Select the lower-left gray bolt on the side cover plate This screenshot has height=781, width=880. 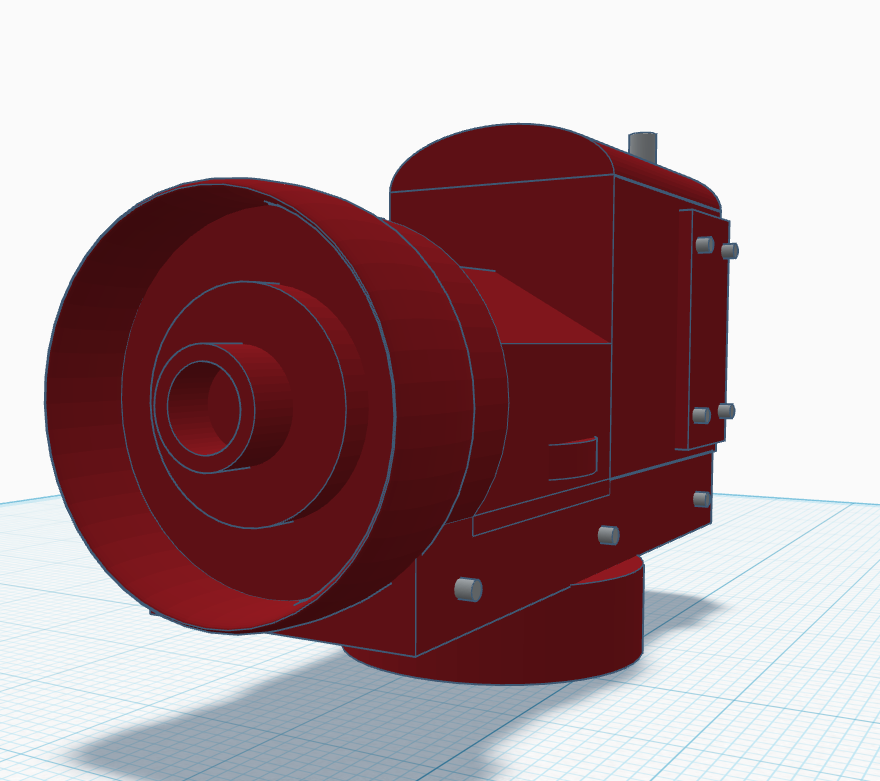(701, 415)
